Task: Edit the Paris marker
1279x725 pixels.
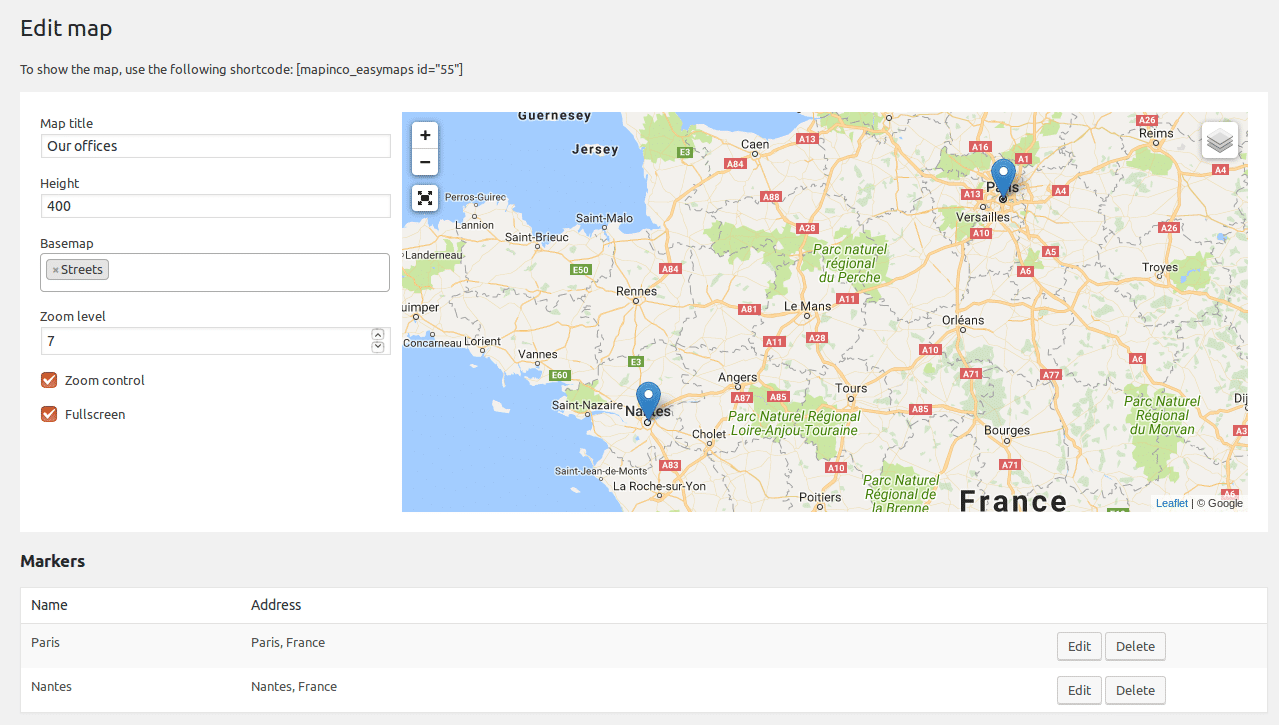Action: (x=1079, y=646)
